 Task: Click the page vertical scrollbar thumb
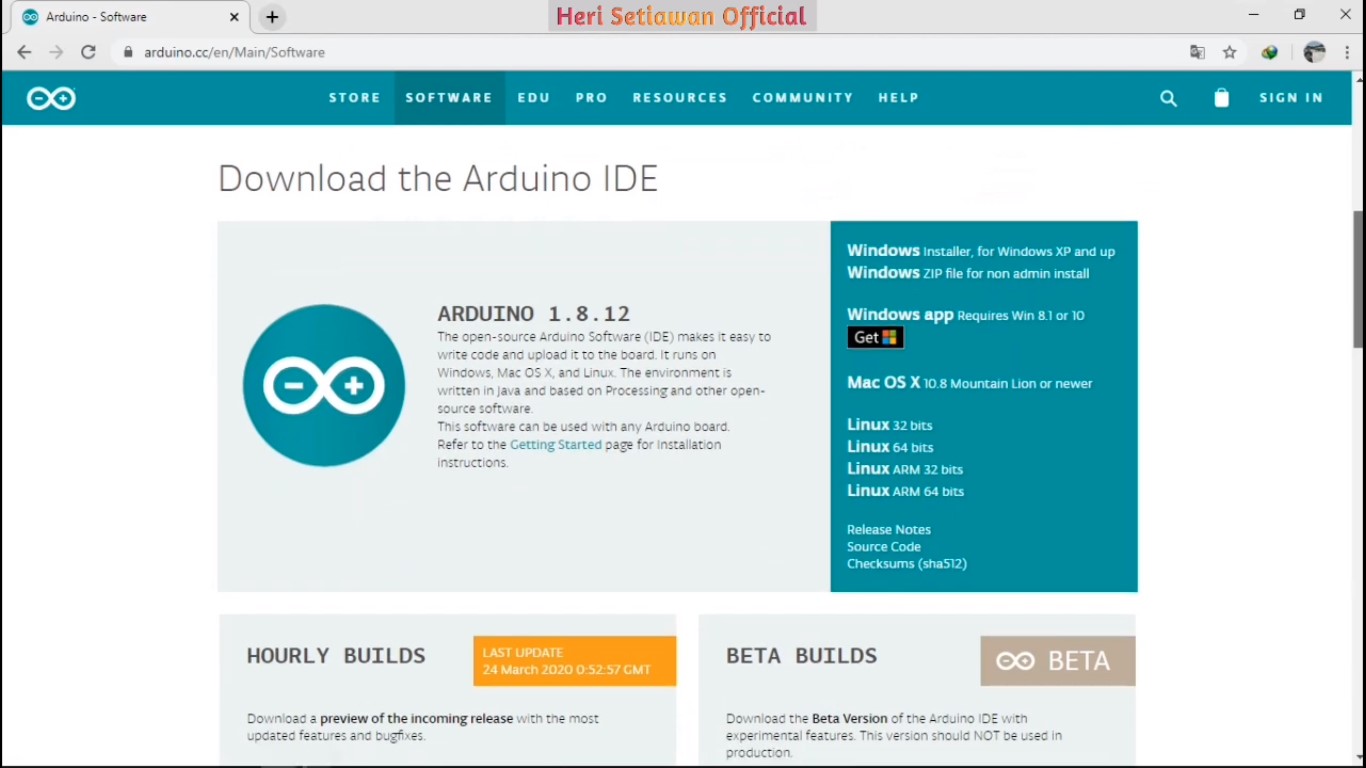(x=1358, y=279)
